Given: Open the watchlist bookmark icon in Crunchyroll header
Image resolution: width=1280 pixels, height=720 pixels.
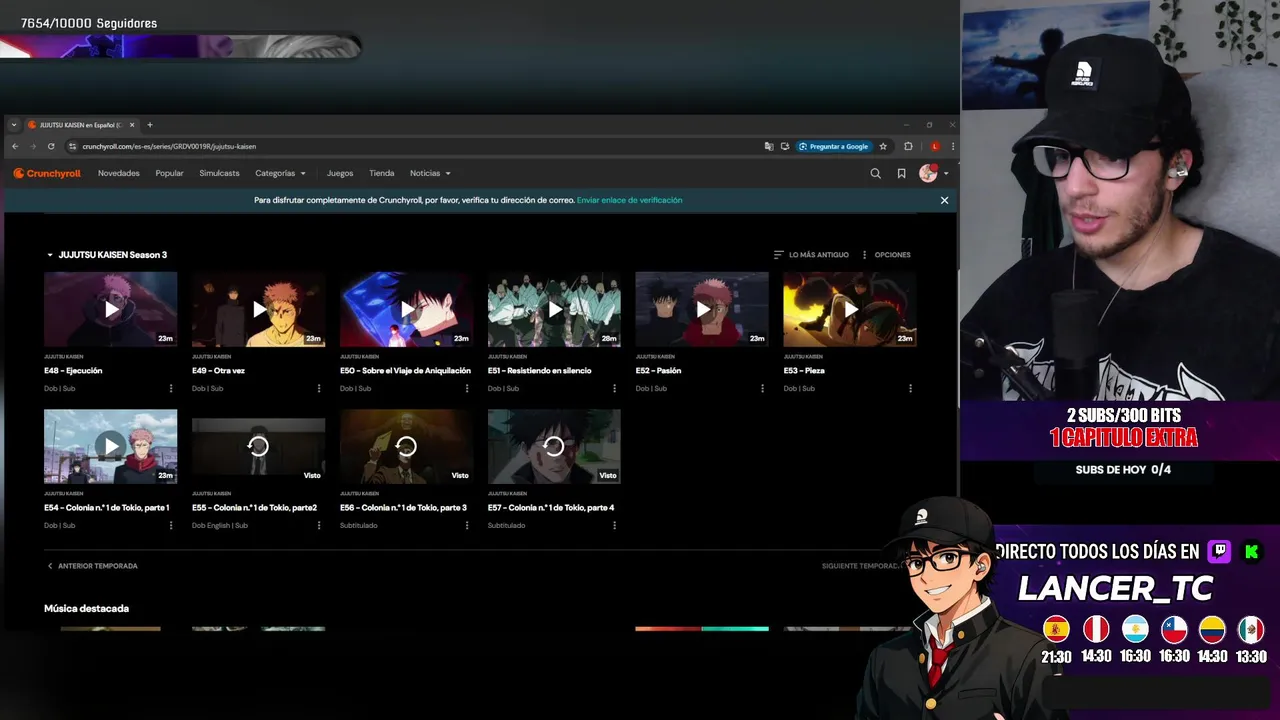Looking at the screenshot, I should point(901,173).
